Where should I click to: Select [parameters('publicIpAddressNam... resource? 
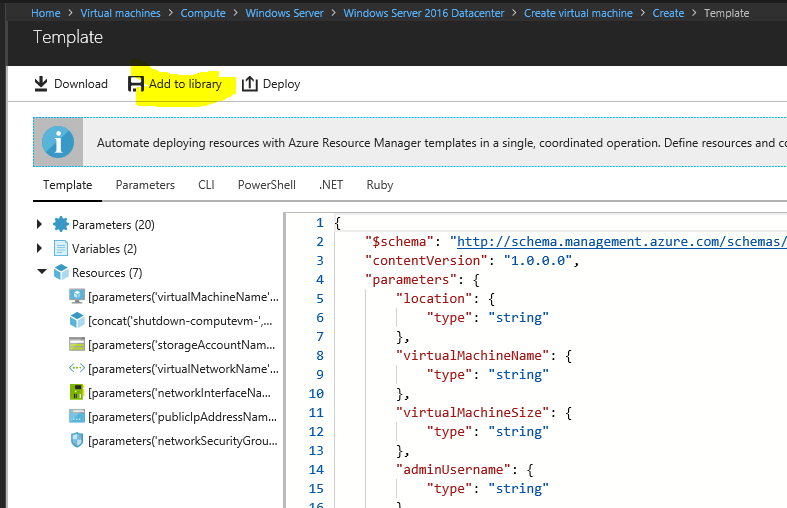182,417
